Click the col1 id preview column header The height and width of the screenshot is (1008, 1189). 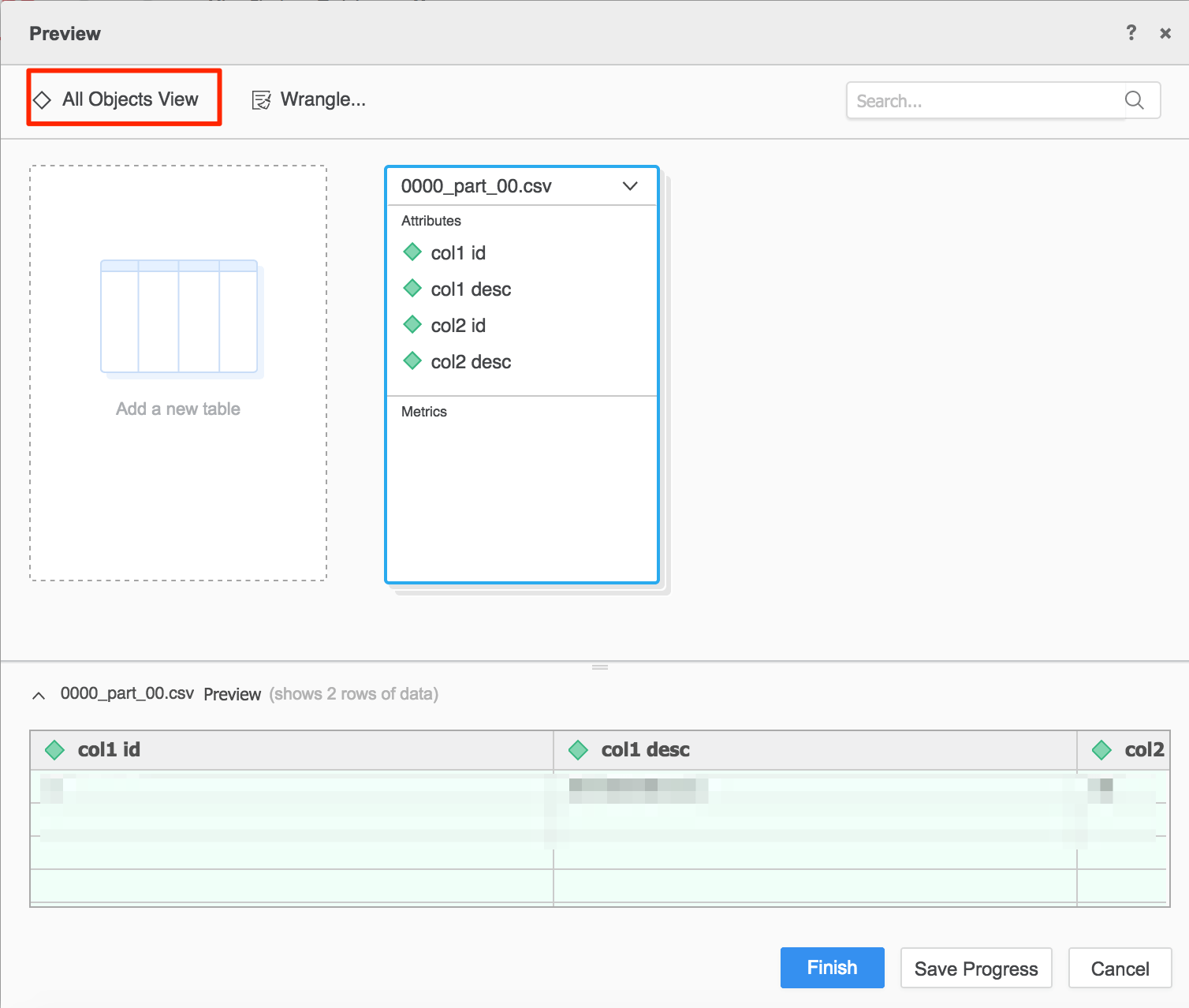(x=292, y=750)
